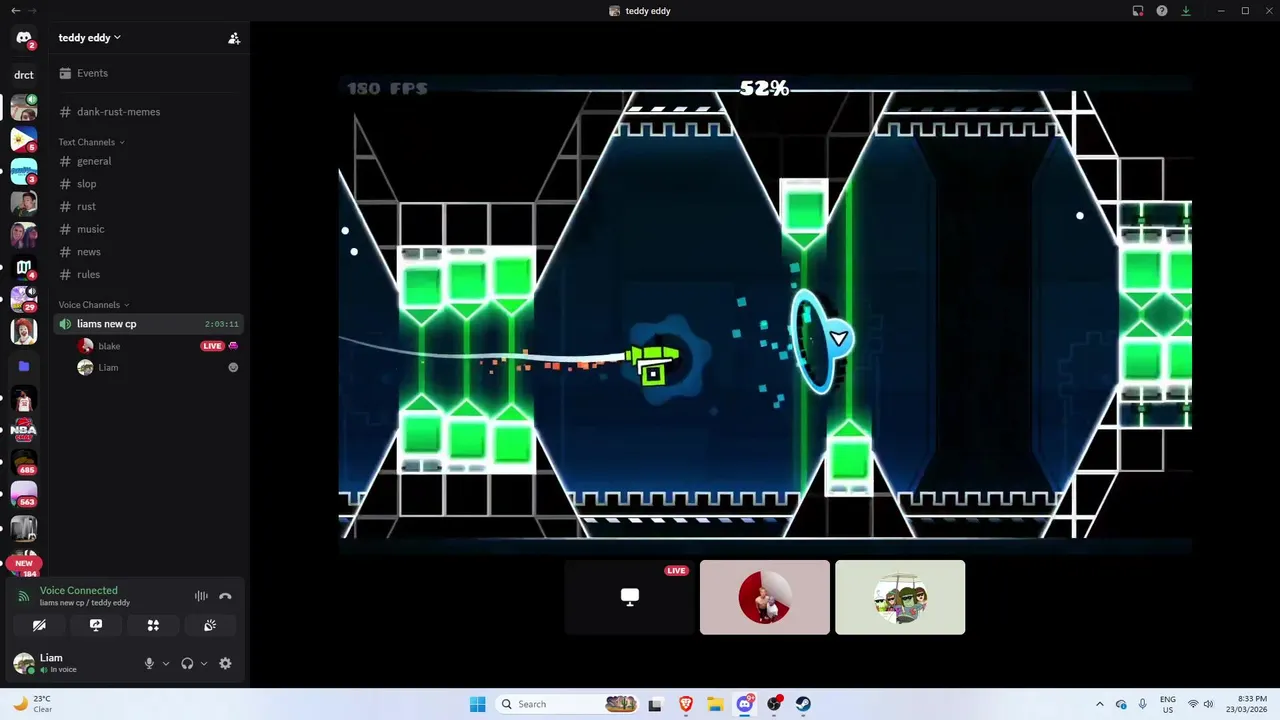Viewport: 1280px width, 720px height.
Task: Open the server folder icon
Action: pyautogui.click(x=24, y=366)
